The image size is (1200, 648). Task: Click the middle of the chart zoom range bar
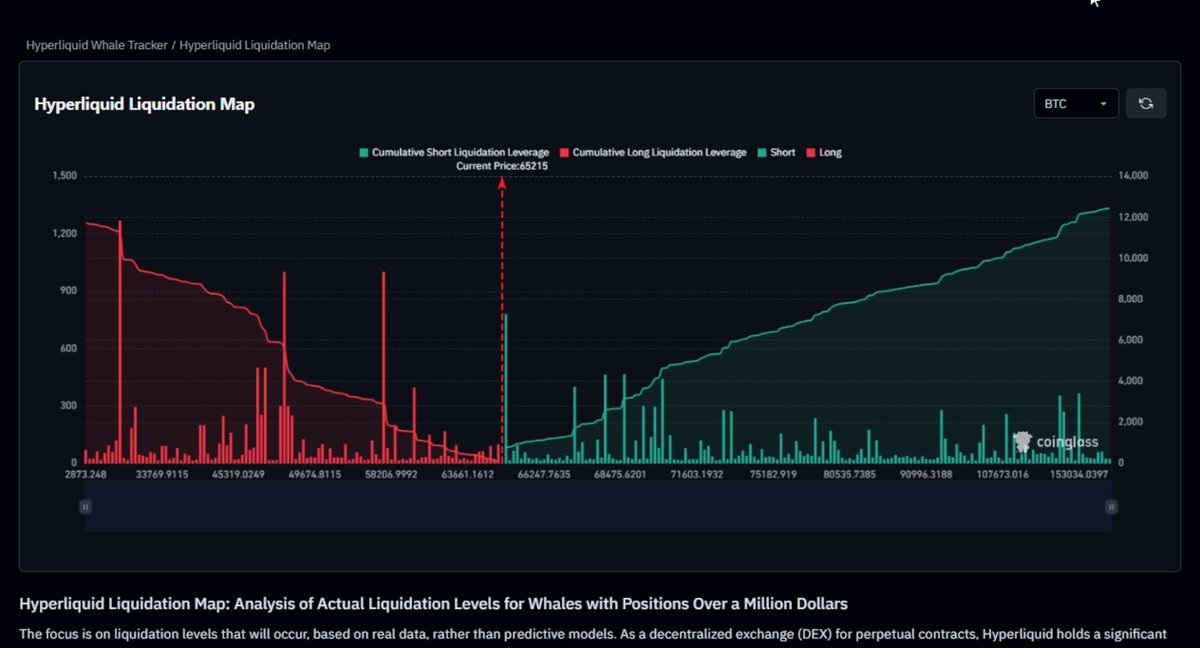tap(598, 507)
